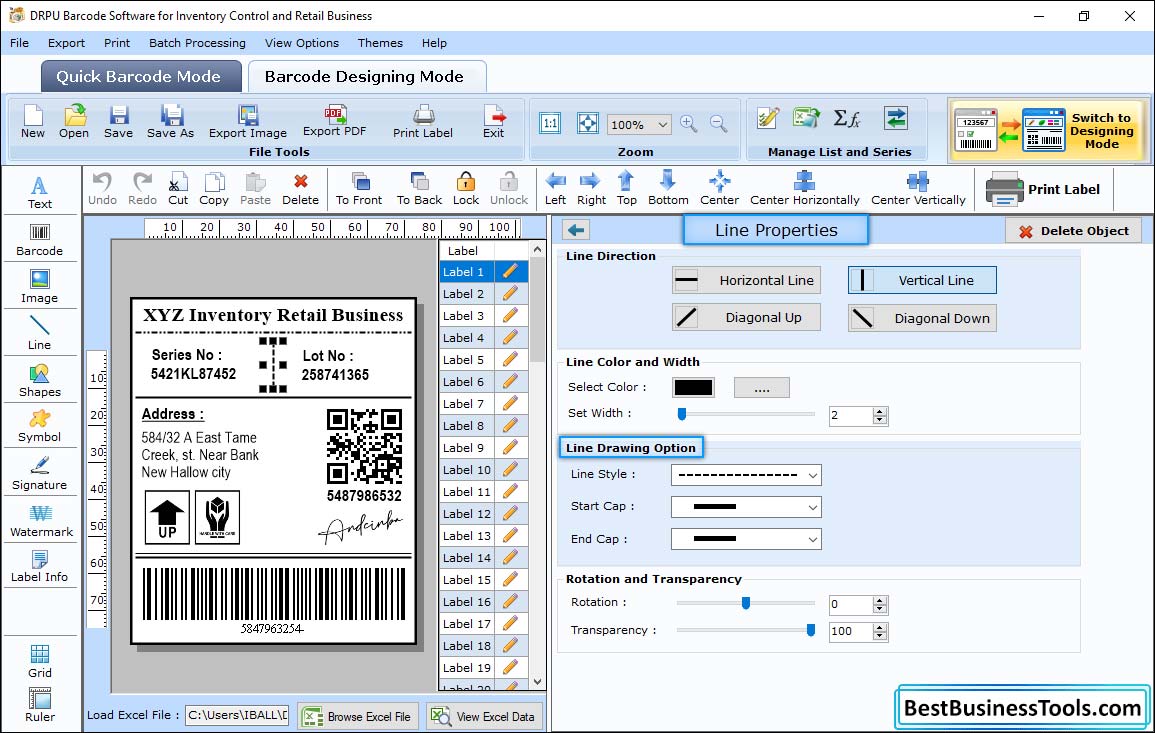Click the back arrow in Line Properties

click(x=576, y=231)
